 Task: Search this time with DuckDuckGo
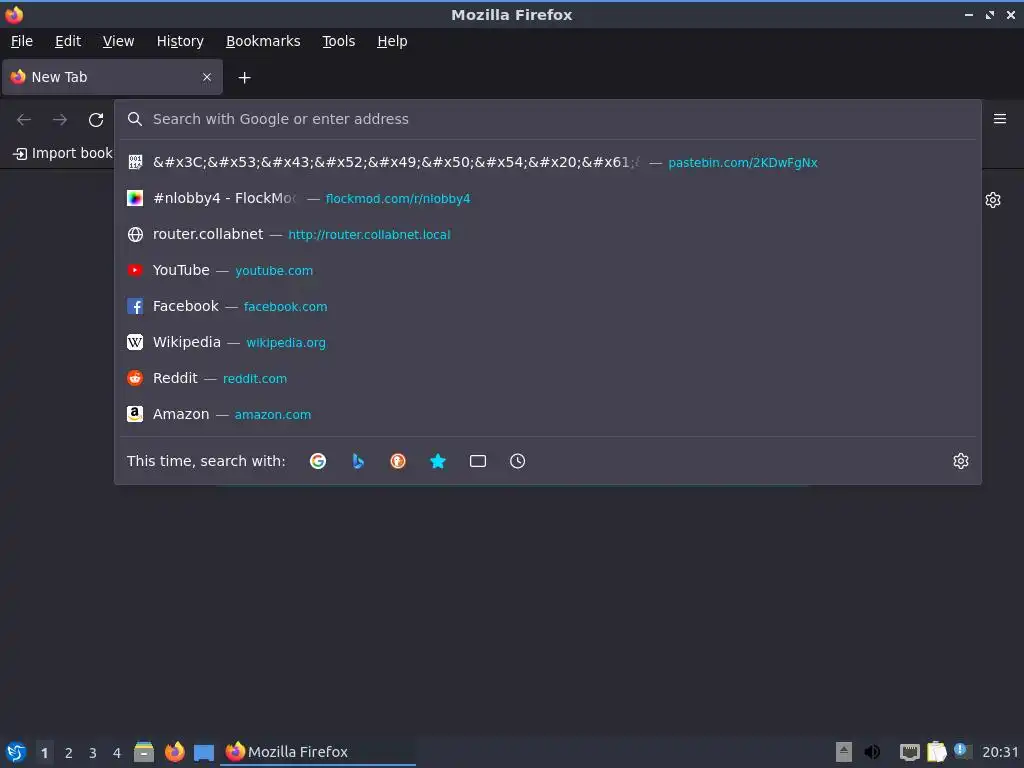(x=398, y=461)
